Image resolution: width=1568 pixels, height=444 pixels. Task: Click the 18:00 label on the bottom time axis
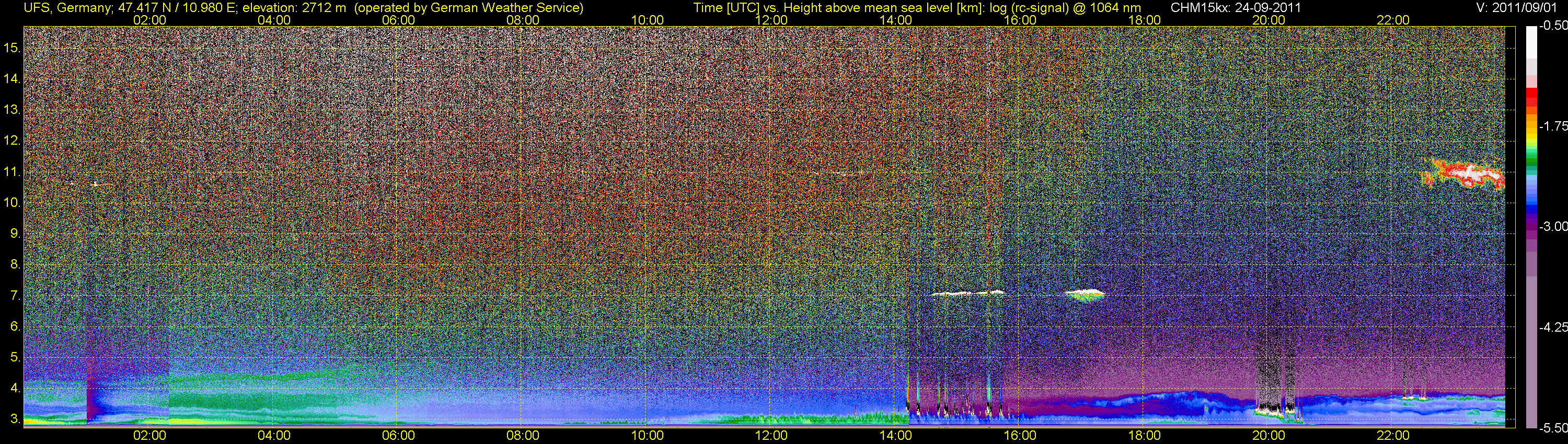click(1144, 436)
